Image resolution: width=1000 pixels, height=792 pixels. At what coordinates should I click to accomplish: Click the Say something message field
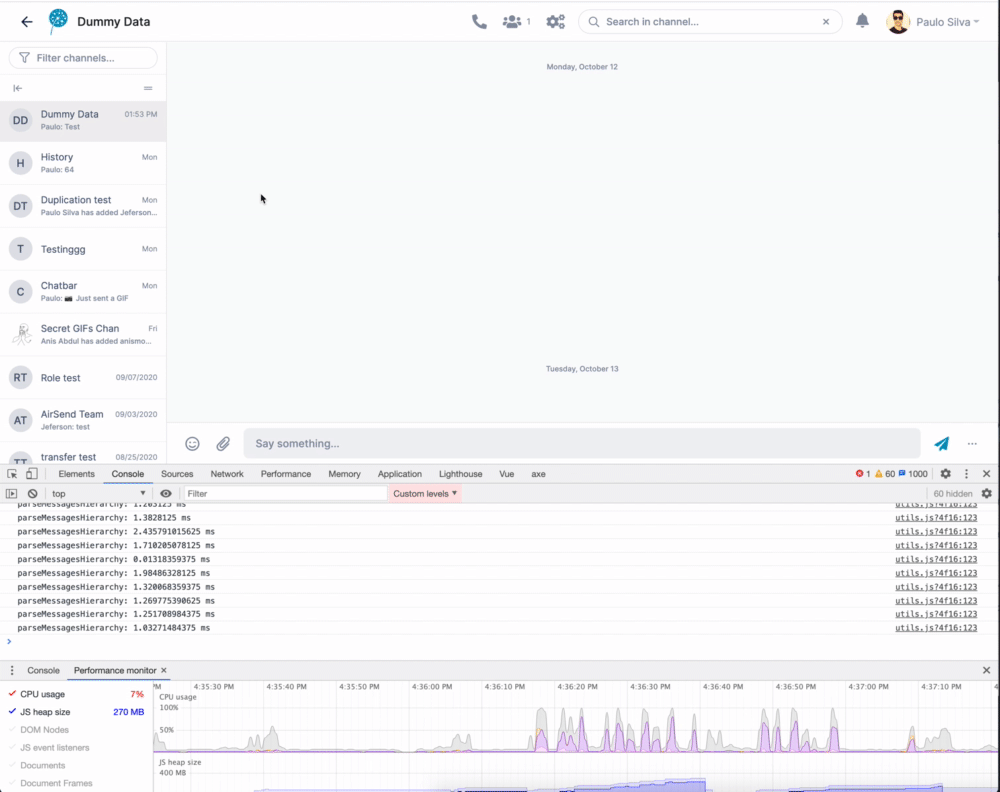pyautogui.click(x=582, y=444)
